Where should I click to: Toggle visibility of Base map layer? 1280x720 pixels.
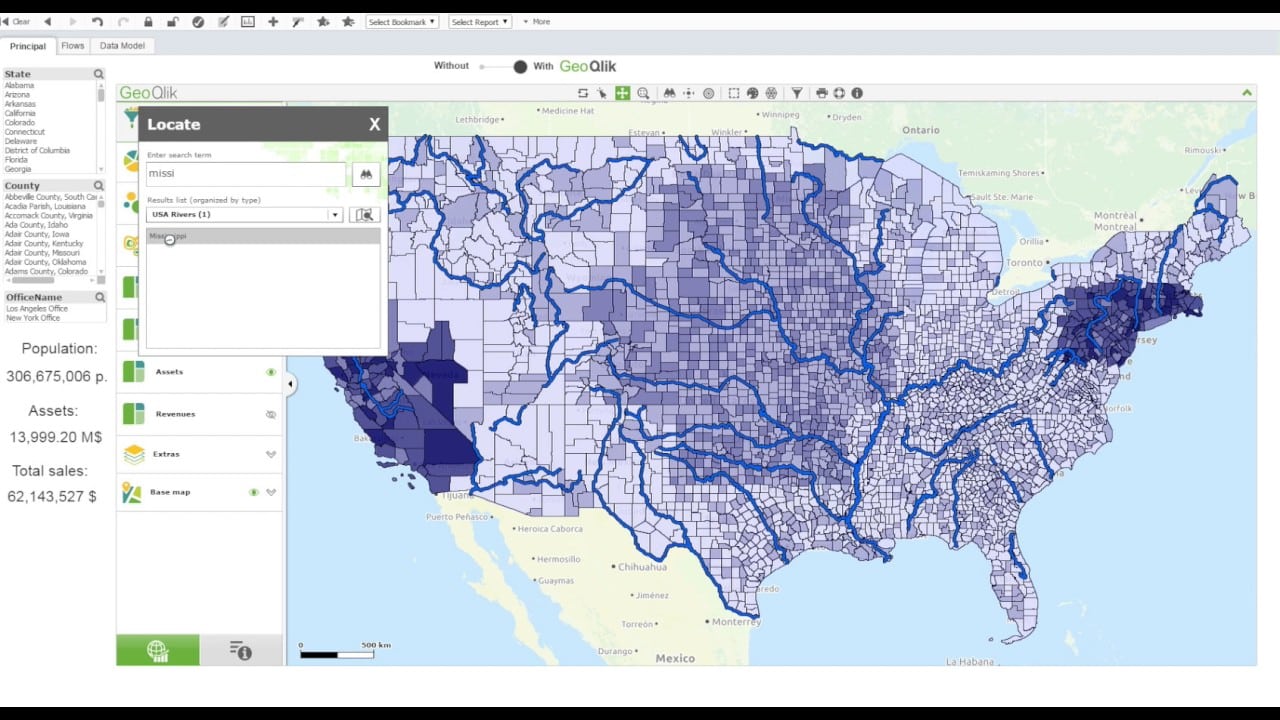pyautogui.click(x=253, y=492)
